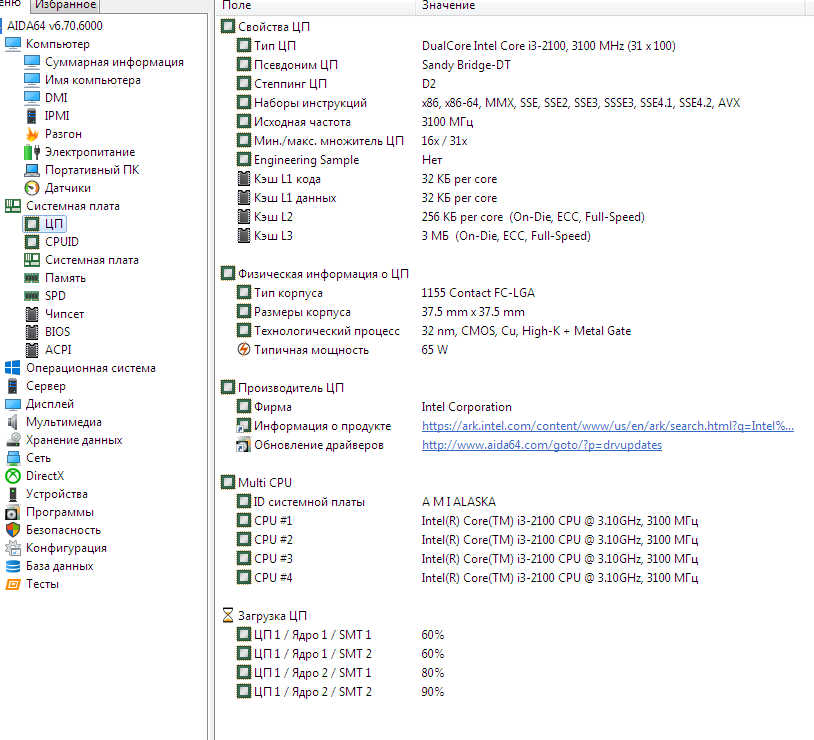Viewport: 814px width, 740px height.
Task: Open the ACPI chip icon
Action: (x=32, y=350)
